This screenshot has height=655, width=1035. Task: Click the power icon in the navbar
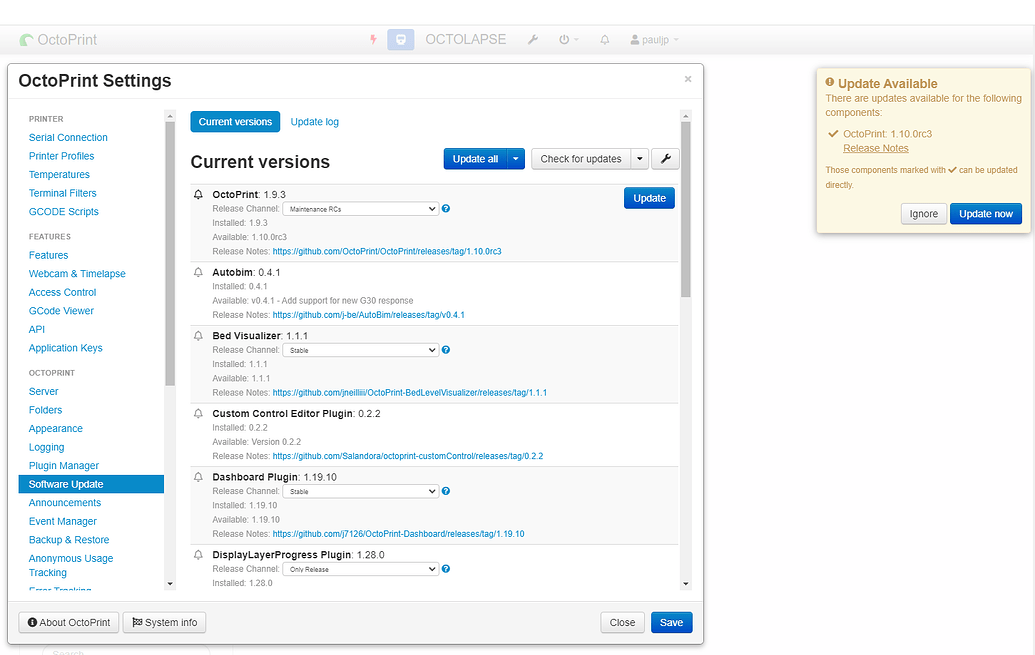click(566, 39)
